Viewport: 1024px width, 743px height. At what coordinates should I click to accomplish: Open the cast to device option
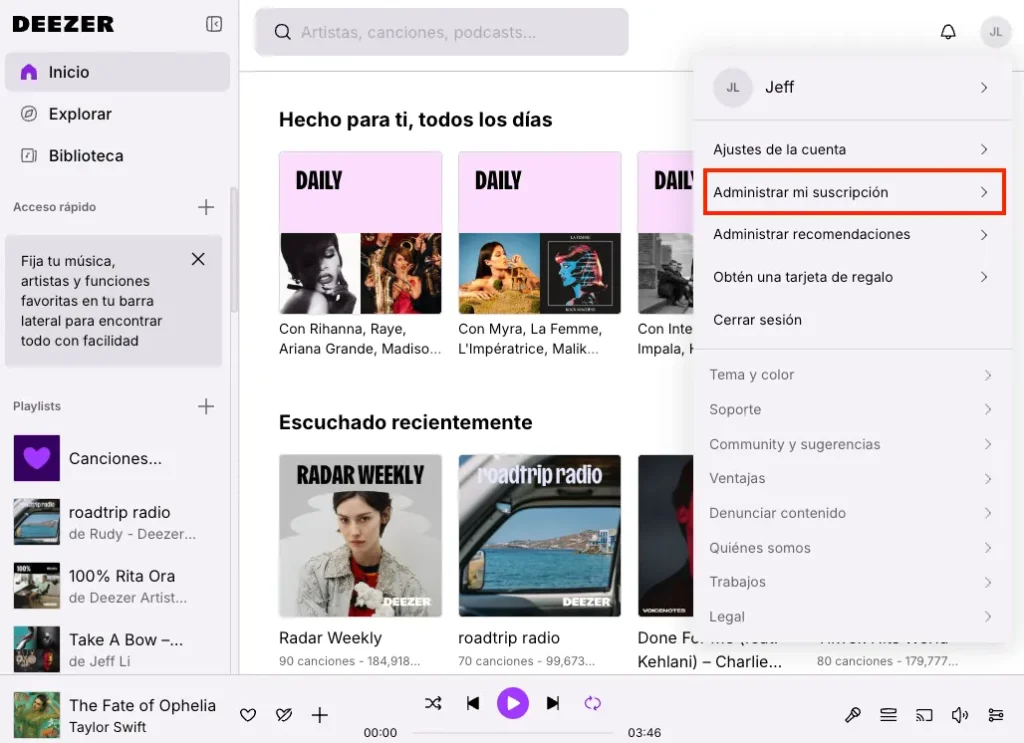pyautogui.click(x=924, y=715)
